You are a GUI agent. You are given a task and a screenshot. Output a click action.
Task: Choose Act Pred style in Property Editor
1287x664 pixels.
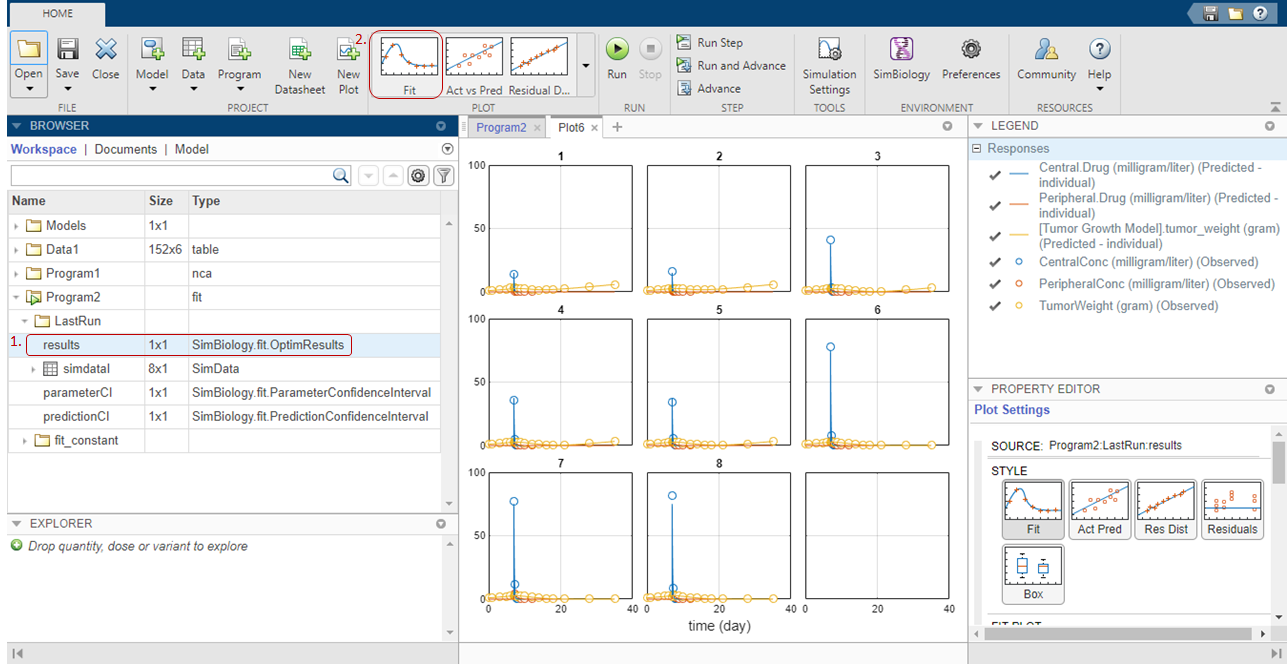click(1099, 511)
